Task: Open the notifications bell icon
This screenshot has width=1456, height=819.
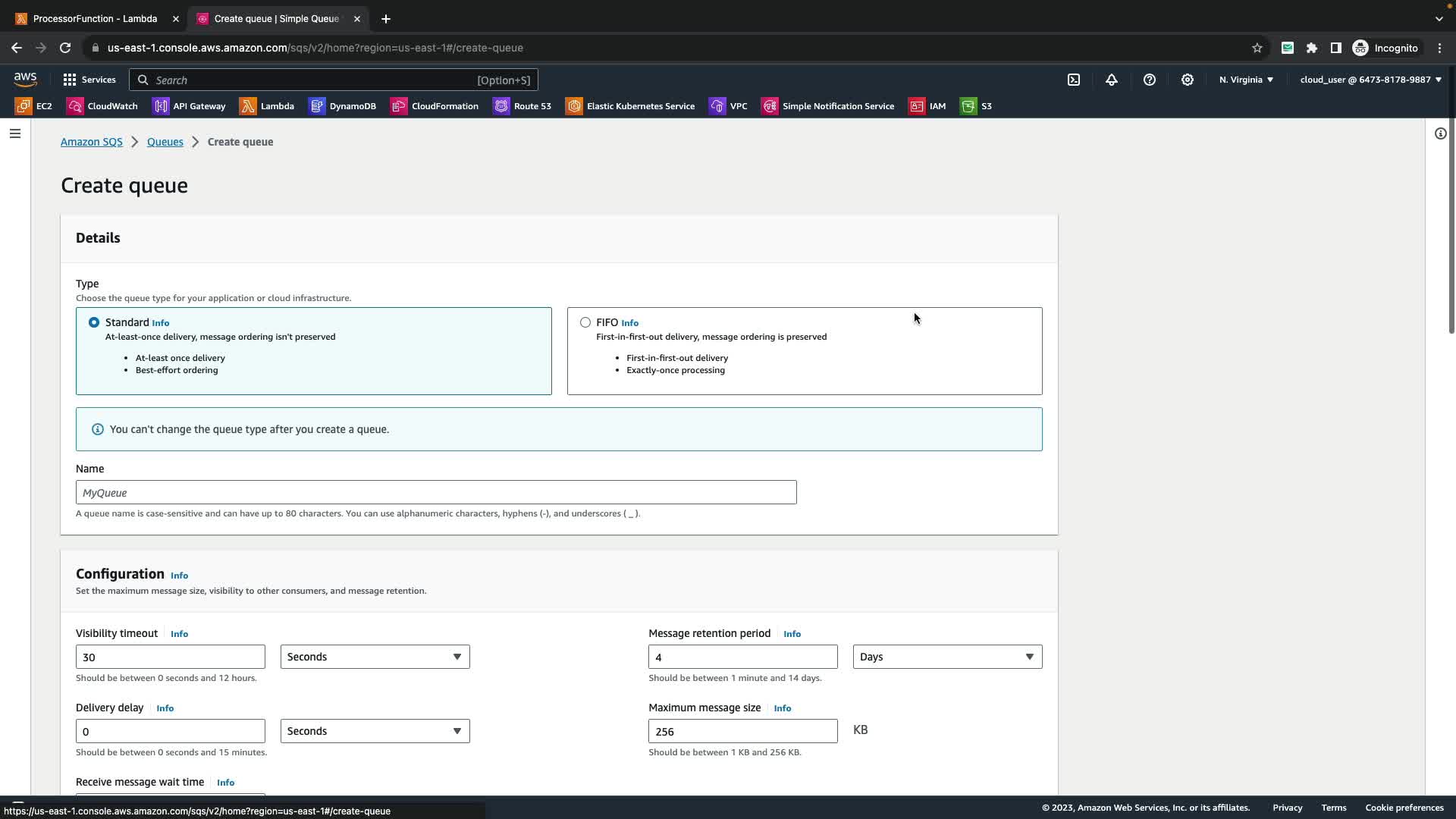Action: click(1112, 80)
